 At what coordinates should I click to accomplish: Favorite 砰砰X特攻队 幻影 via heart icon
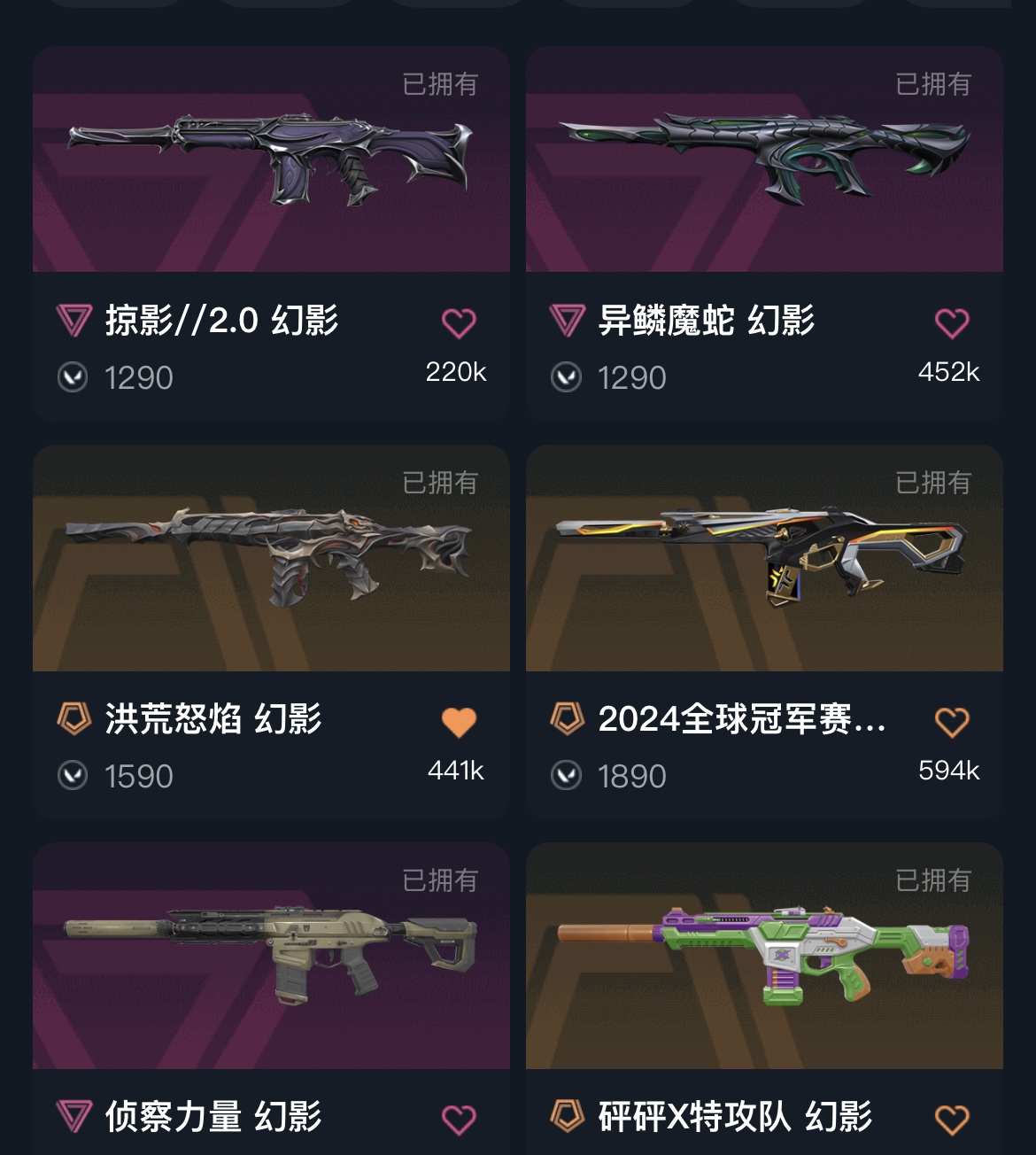click(x=952, y=1120)
